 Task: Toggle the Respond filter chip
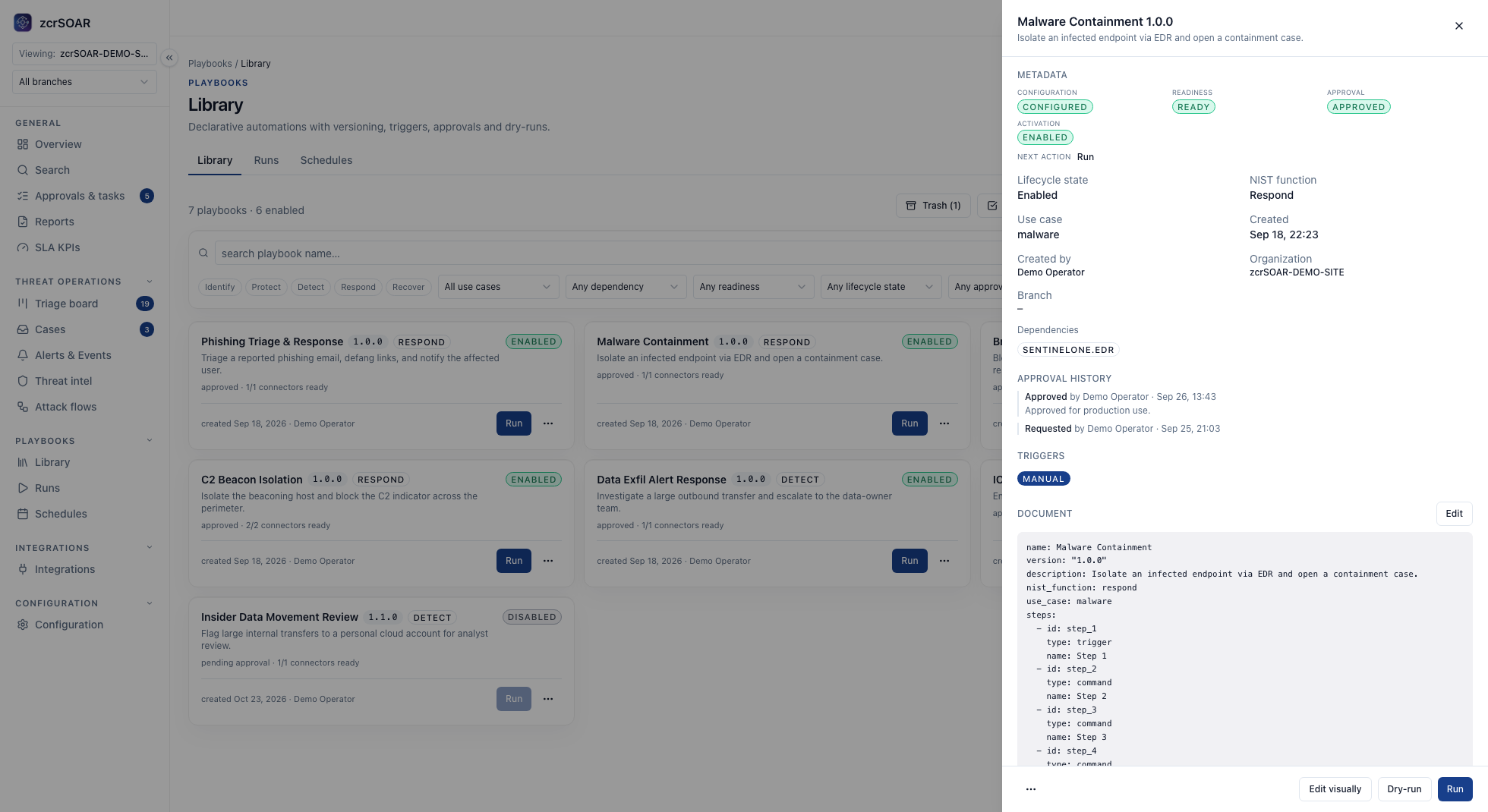pyautogui.click(x=358, y=287)
